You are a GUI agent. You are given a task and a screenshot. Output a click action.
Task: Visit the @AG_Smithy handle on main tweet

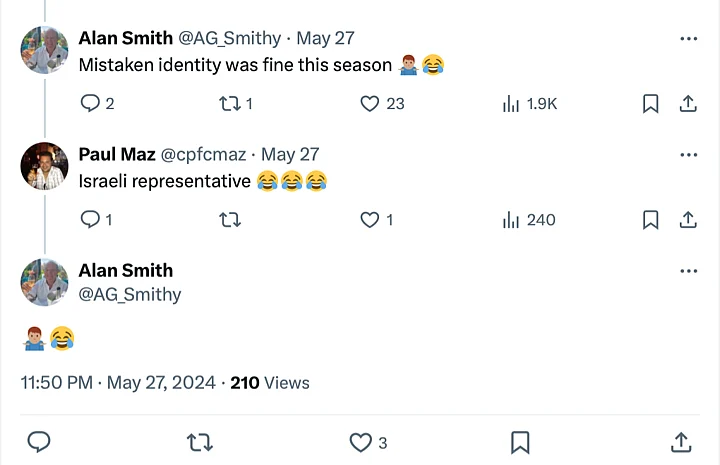tap(130, 294)
